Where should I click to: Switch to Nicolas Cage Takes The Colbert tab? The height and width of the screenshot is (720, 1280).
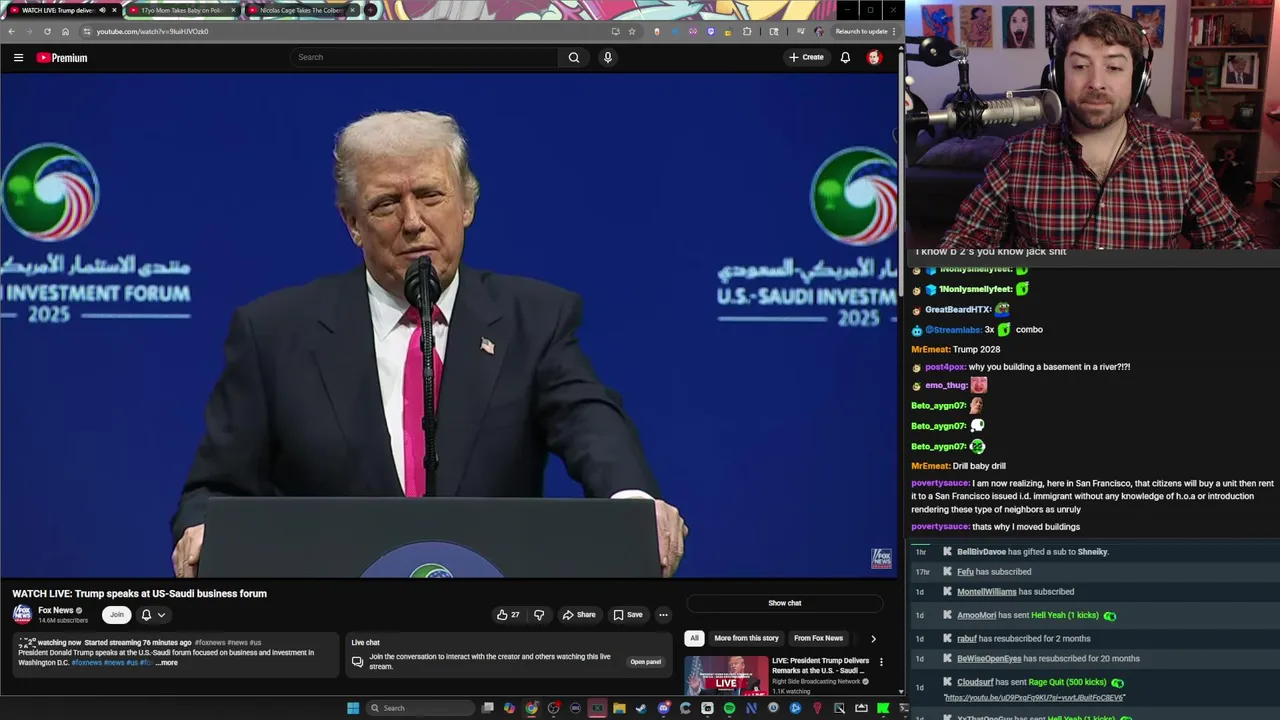click(301, 10)
